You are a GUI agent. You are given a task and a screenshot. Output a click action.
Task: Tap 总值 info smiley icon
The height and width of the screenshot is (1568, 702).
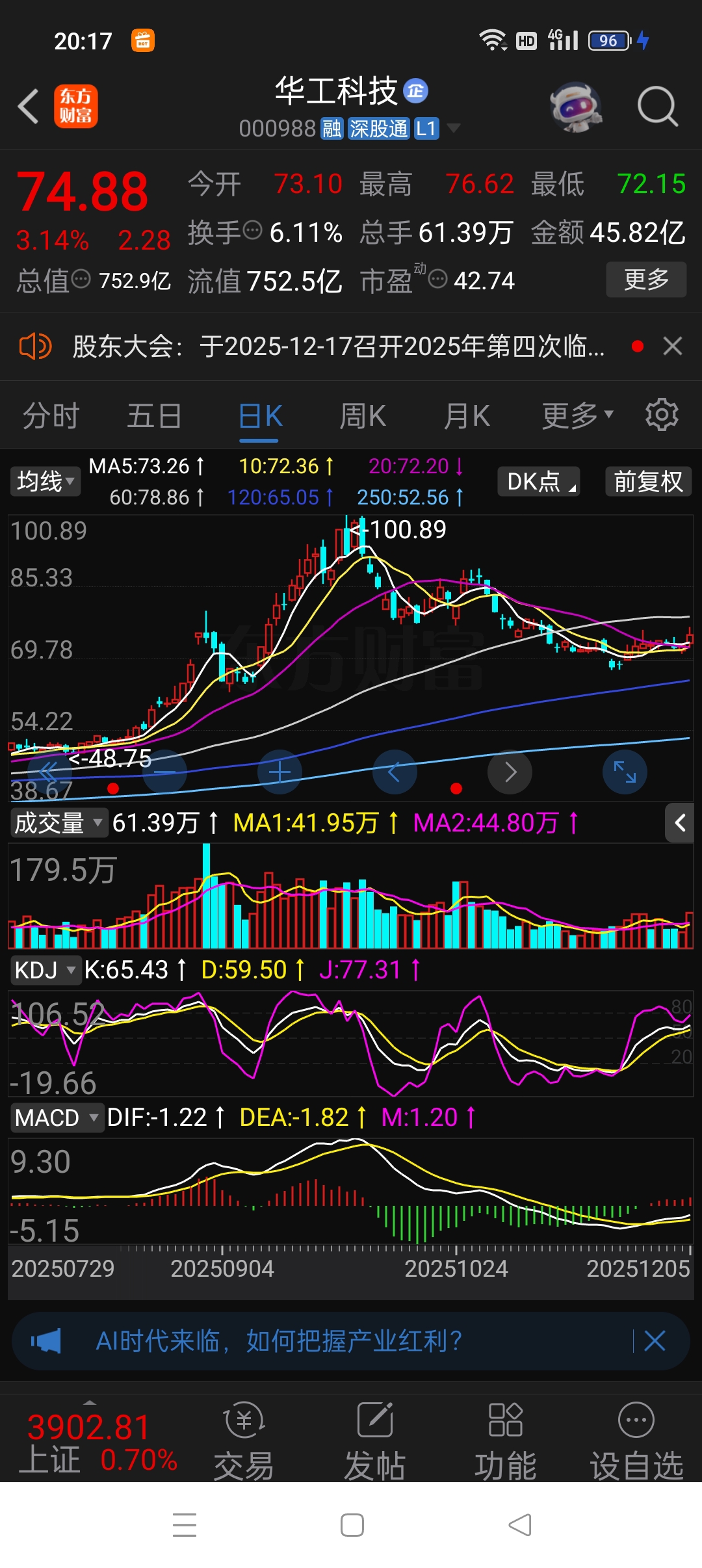81,280
